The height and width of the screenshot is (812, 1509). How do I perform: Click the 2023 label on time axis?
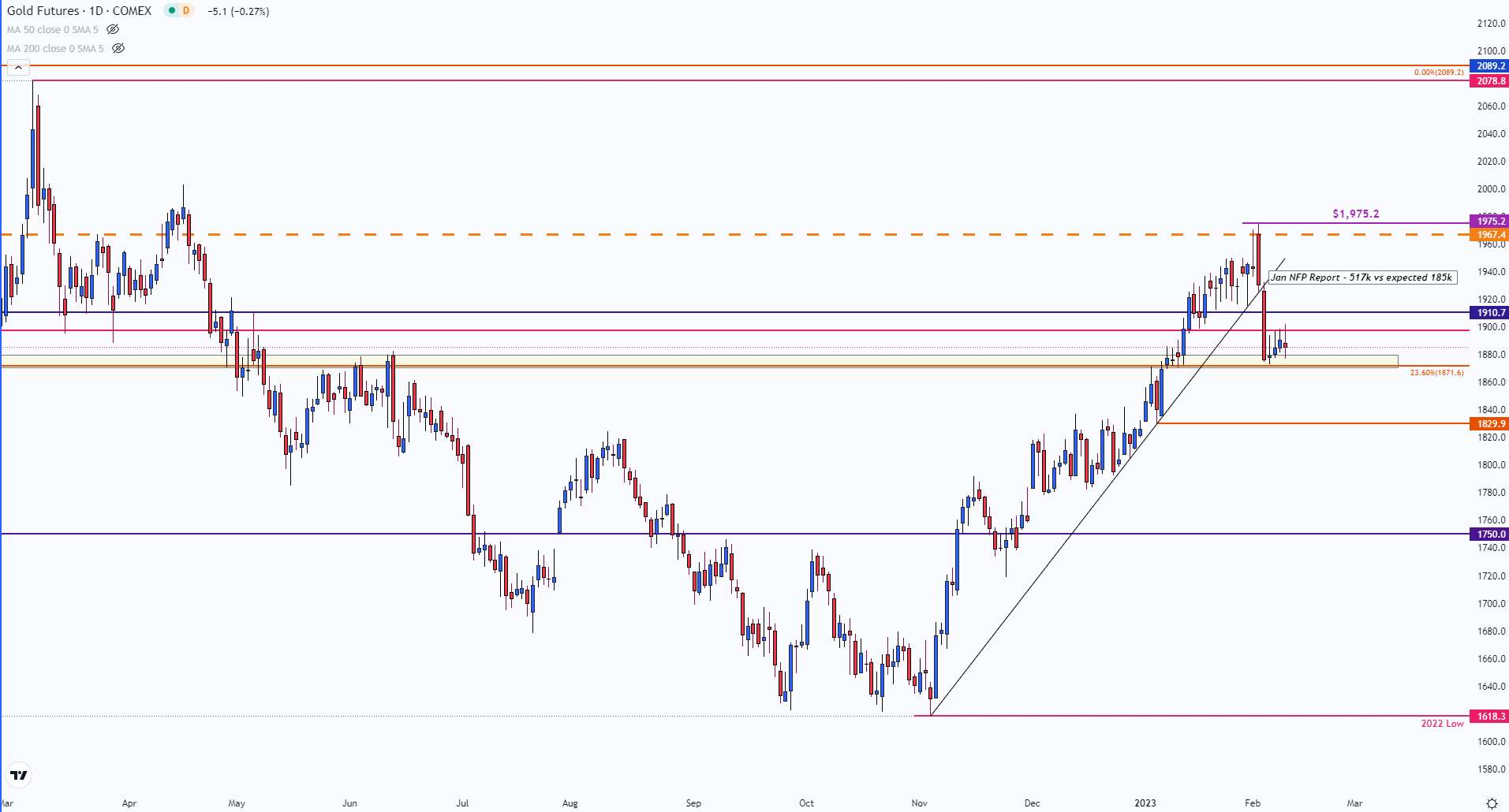1145,803
